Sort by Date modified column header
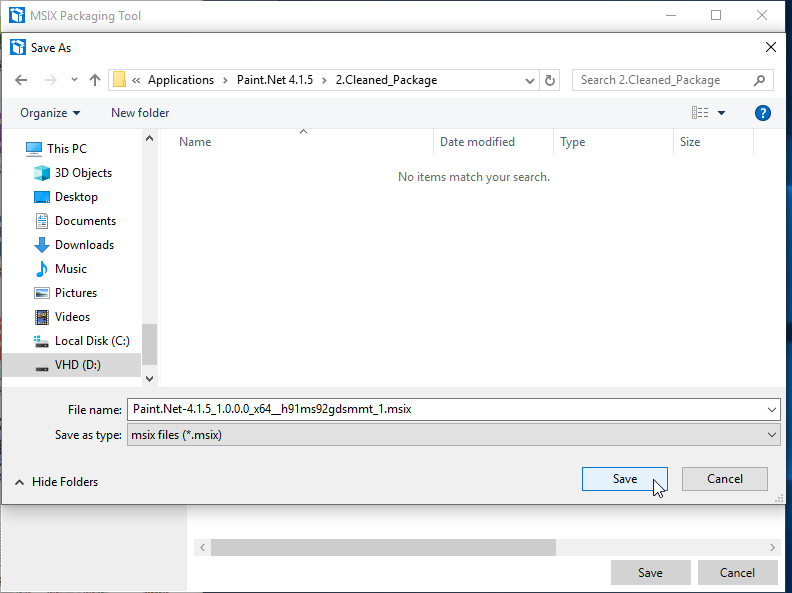This screenshot has height=593, width=792. [477, 142]
